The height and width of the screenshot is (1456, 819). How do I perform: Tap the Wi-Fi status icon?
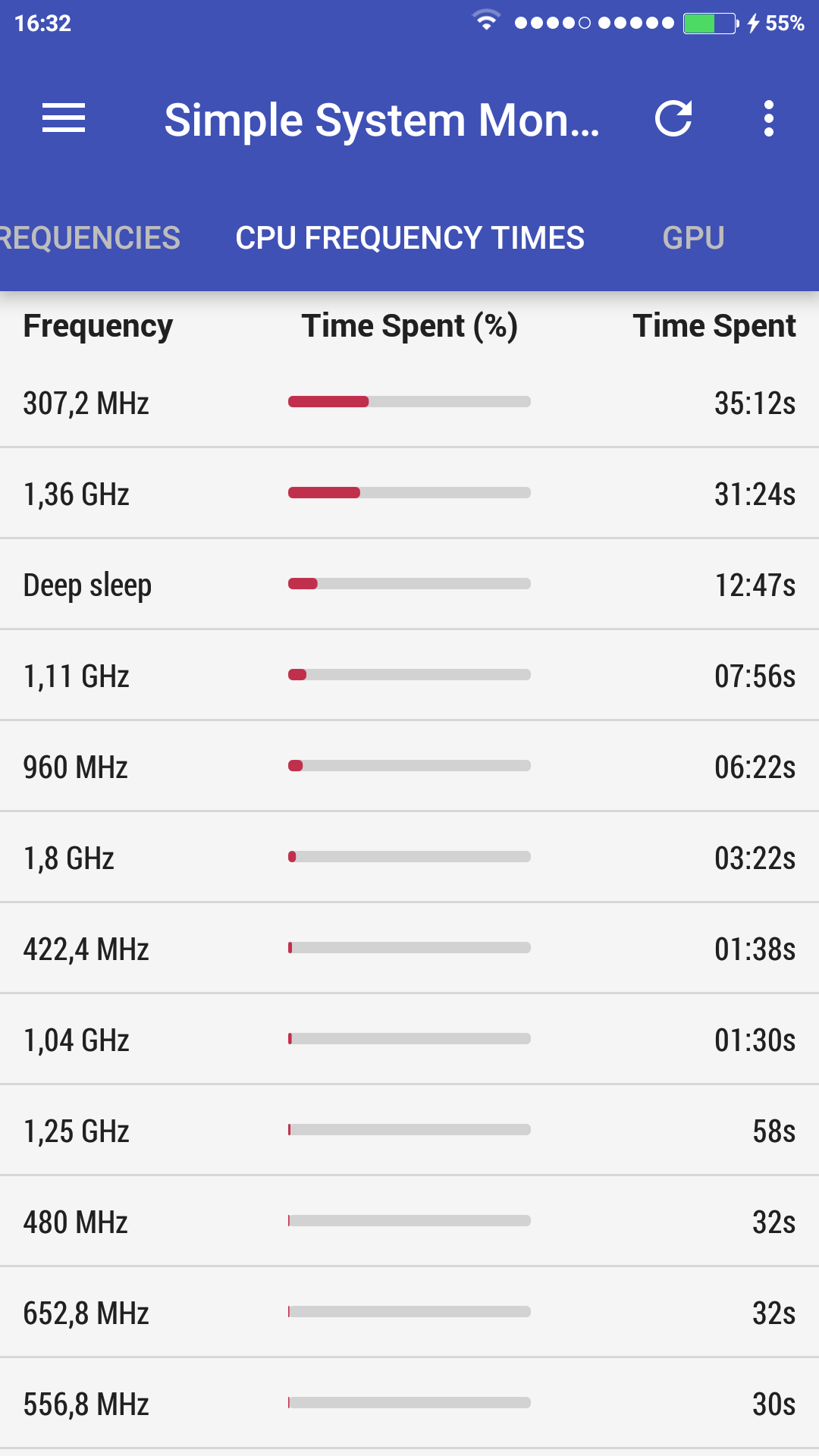(486, 21)
